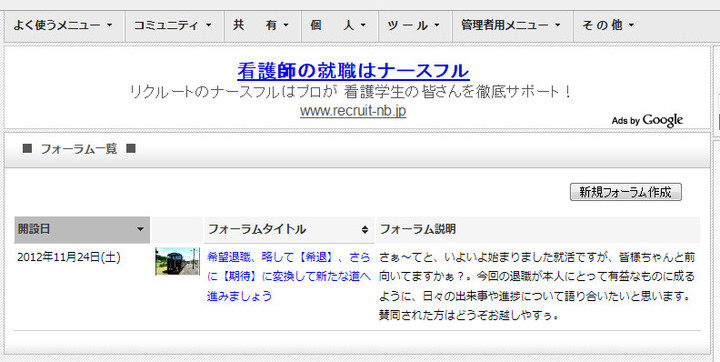The height and width of the screenshot is (362, 720).
Task: Sort by the フォーラムタイトル column header
Action: (289, 229)
